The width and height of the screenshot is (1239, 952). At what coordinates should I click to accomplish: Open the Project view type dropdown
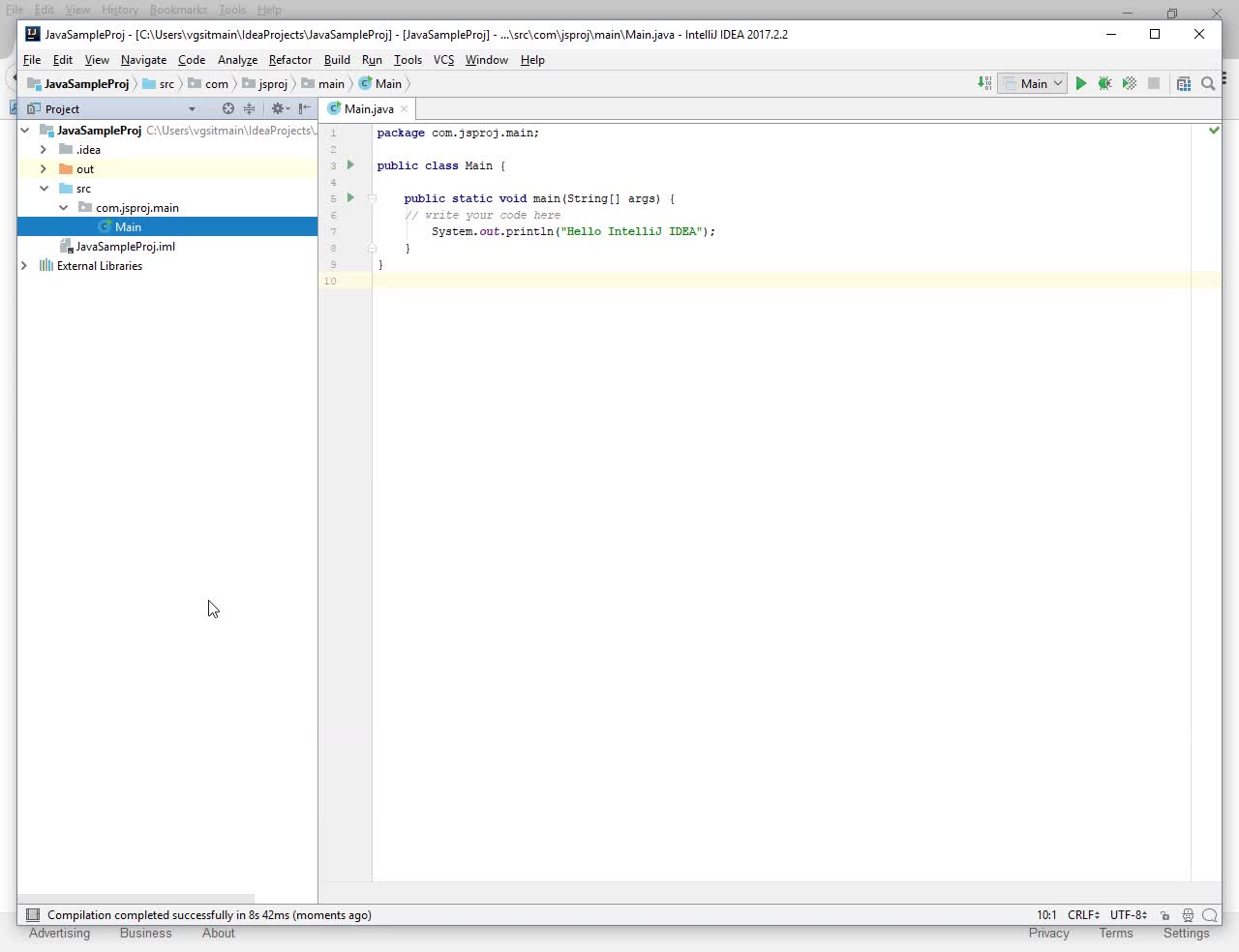pyautogui.click(x=192, y=109)
